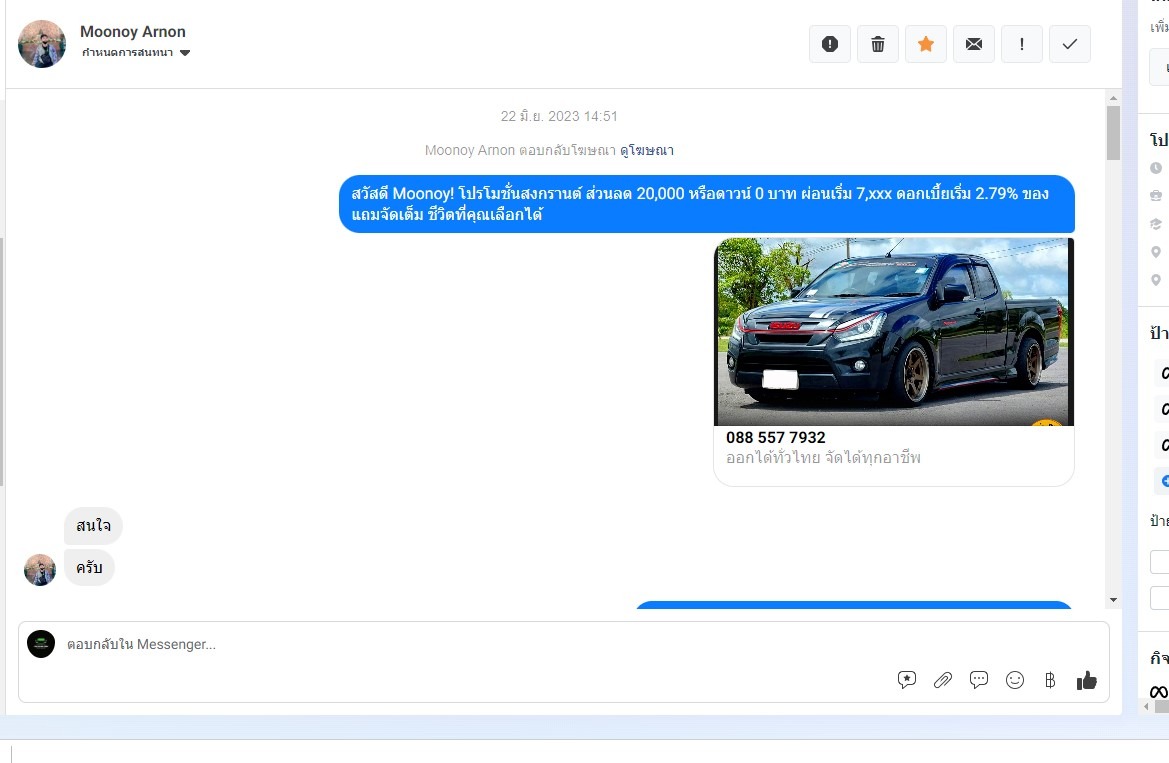The height and width of the screenshot is (763, 1169).
Task: Flag conversation with the exclamation mark icon
Action: point(1022,44)
